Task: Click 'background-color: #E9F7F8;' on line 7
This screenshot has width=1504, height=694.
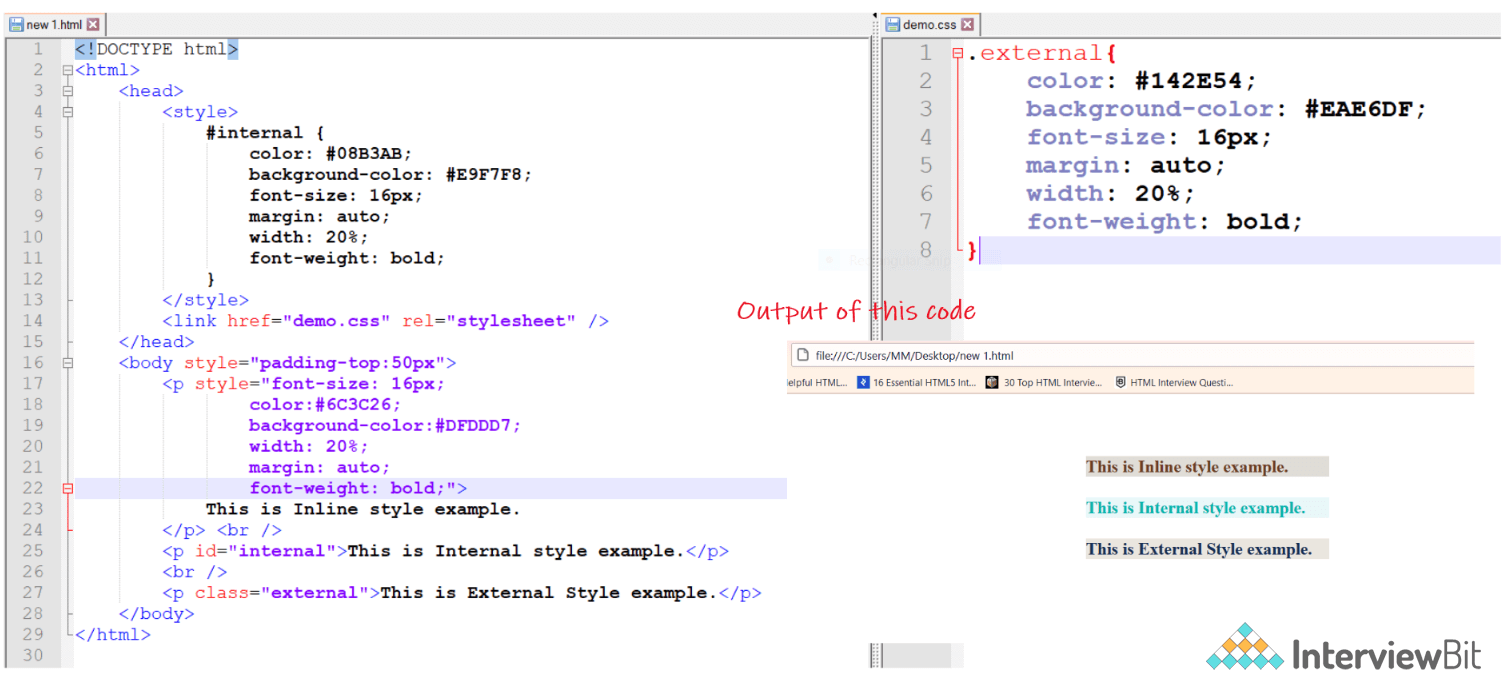Action: click(391, 175)
